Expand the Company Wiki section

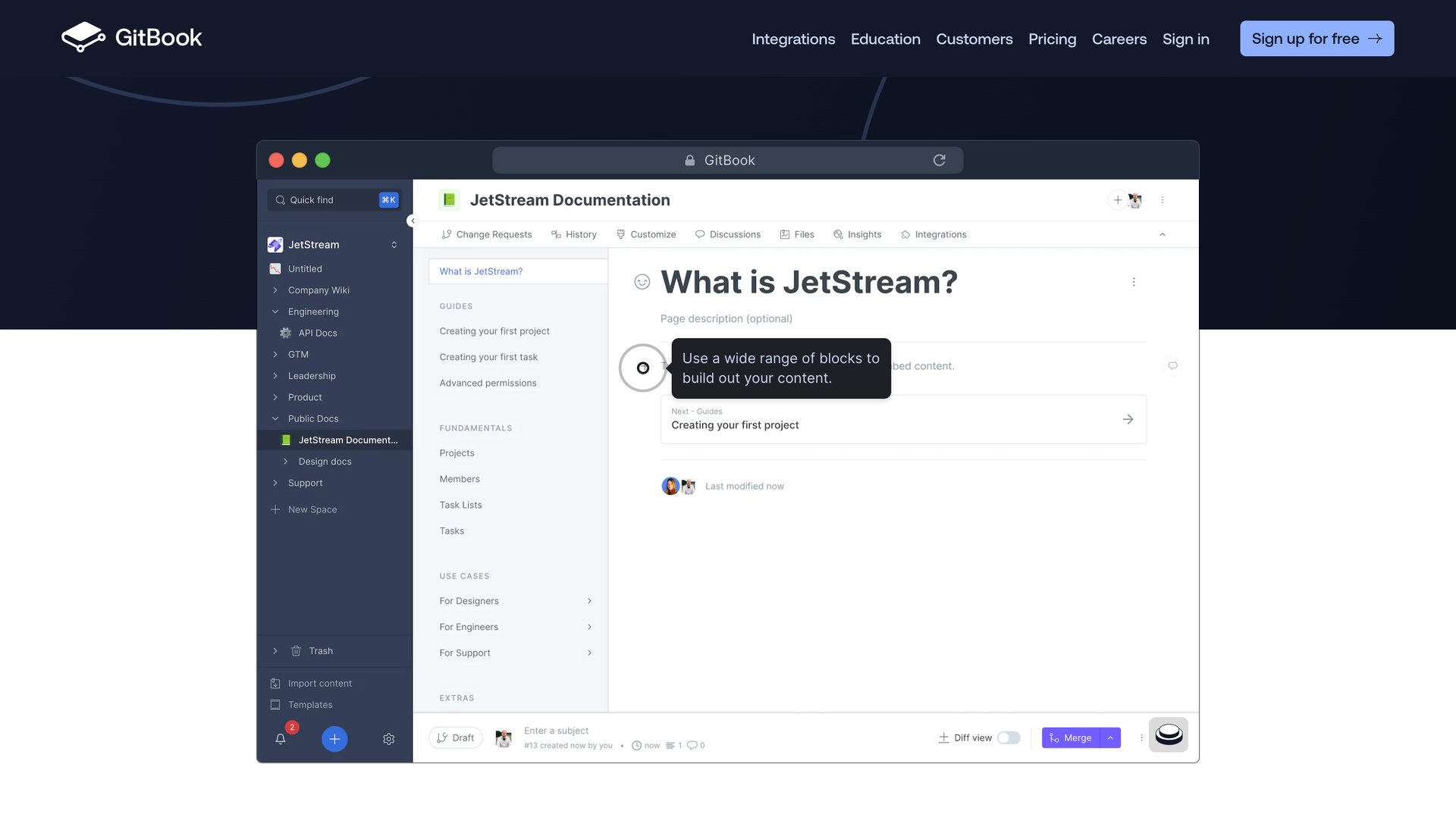pyautogui.click(x=275, y=290)
